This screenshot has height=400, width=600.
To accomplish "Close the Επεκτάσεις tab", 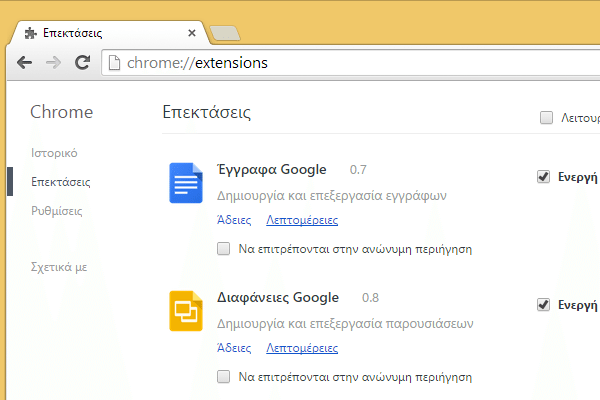I will pyautogui.click(x=192, y=33).
